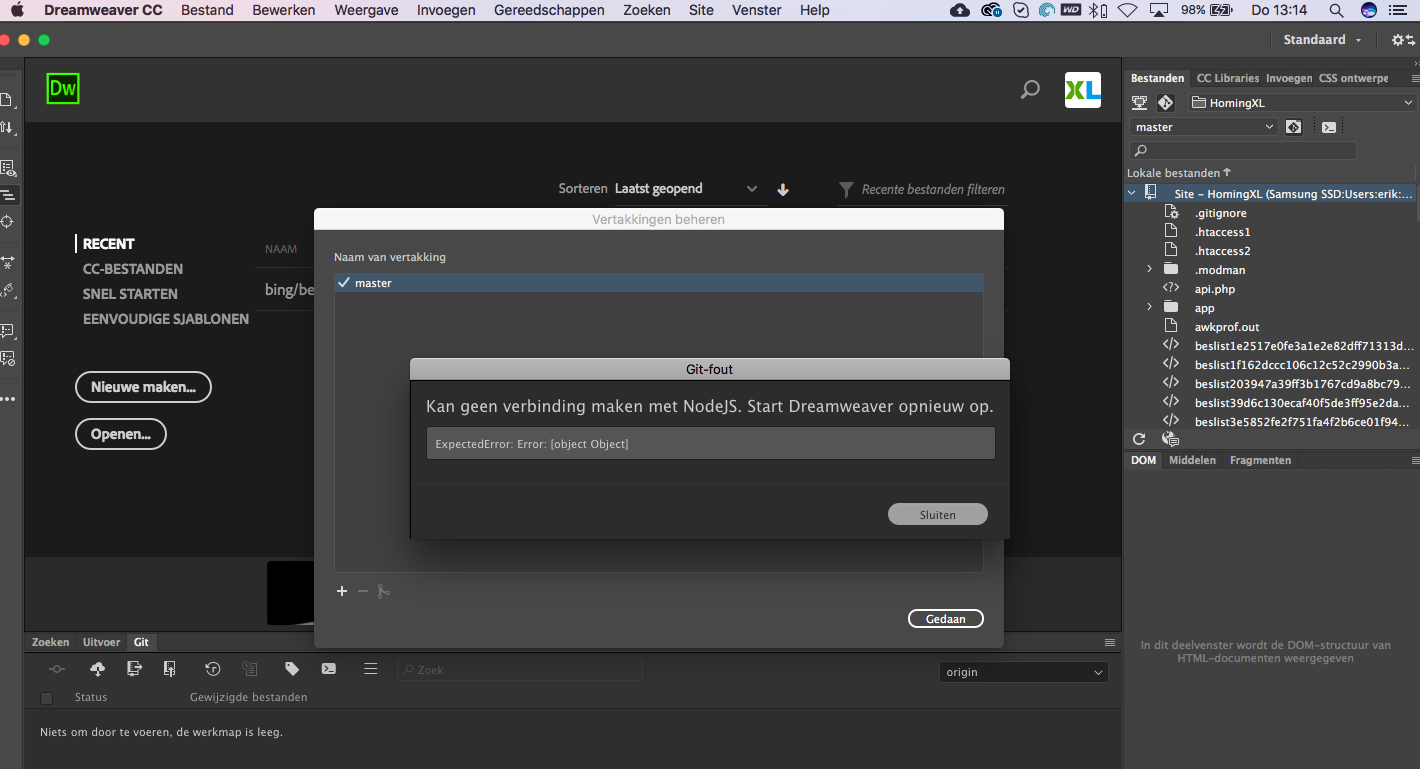This screenshot has width=1420, height=769.
Task: Click the sync settings gear icon
Action: point(1403,40)
